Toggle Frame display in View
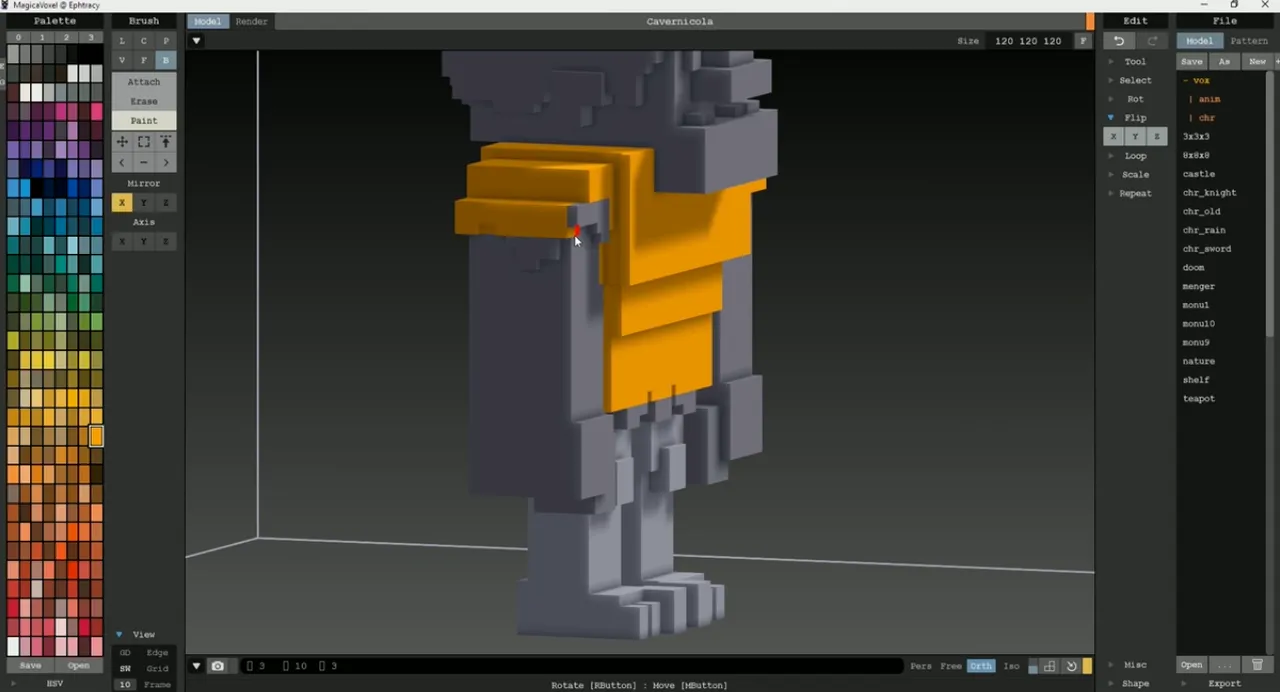The height and width of the screenshot is (692, 1280). pos(157,684)
